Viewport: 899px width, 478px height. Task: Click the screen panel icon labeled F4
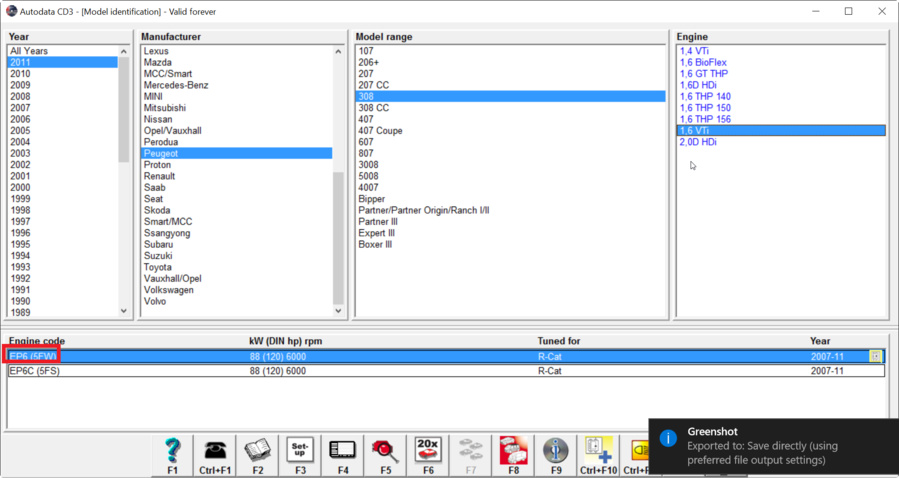343,456
